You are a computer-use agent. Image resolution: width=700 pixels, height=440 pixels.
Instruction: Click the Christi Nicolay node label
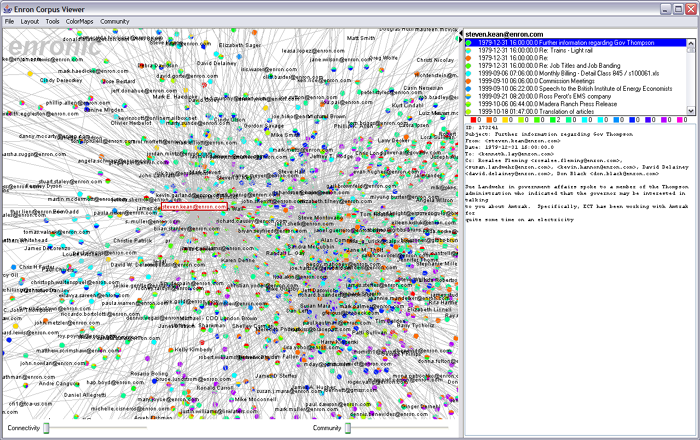click(435, 60)
